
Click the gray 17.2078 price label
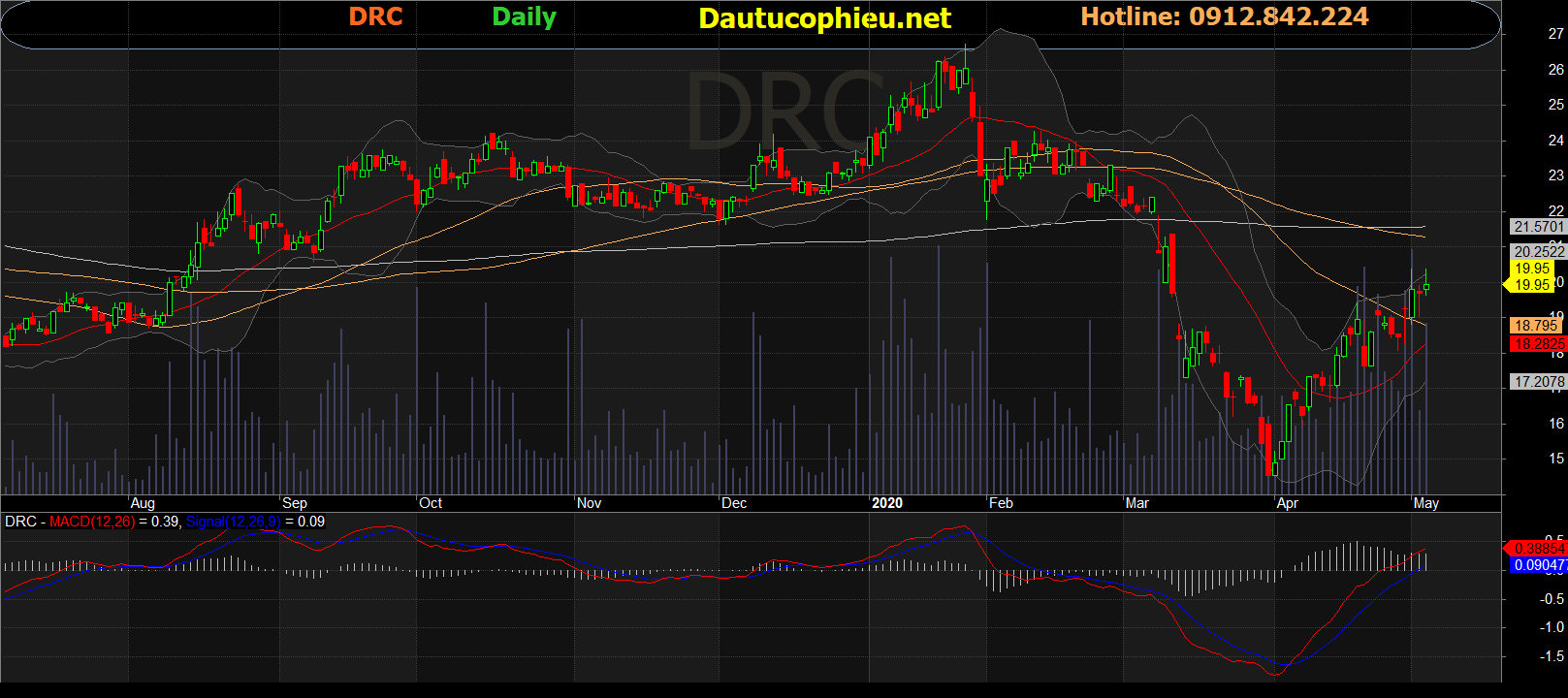pyautogui.click(x=1538, y=382)
